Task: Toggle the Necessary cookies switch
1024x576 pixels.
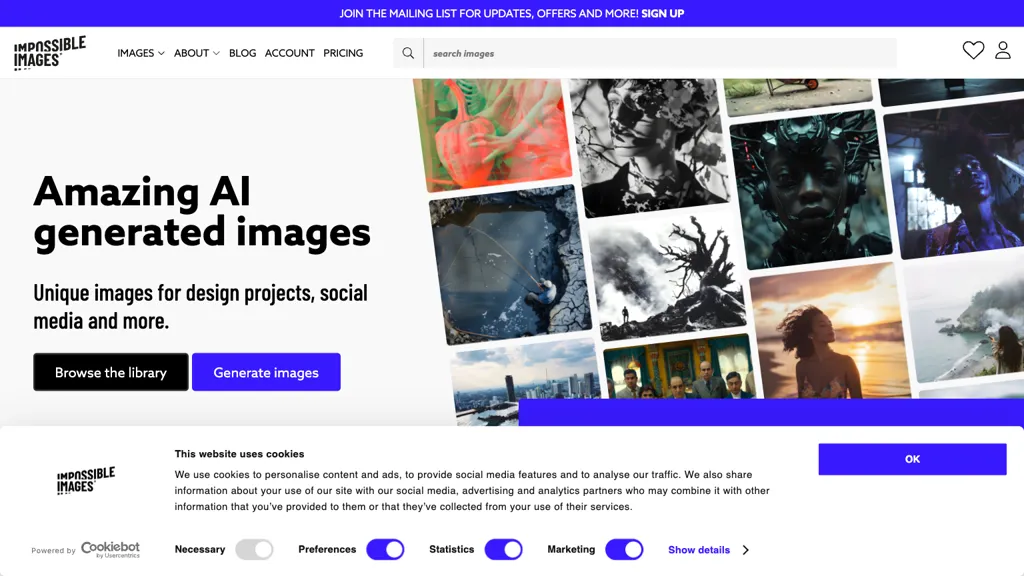Action: tap(254, 549)
